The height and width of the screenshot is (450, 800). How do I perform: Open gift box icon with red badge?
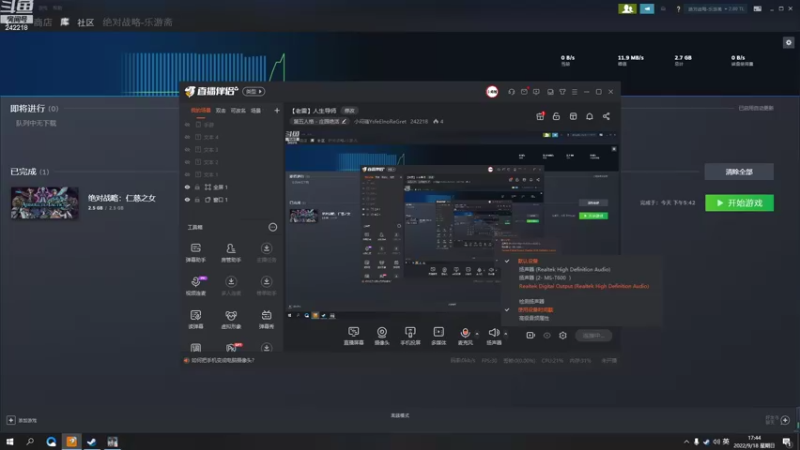(540, 116)
